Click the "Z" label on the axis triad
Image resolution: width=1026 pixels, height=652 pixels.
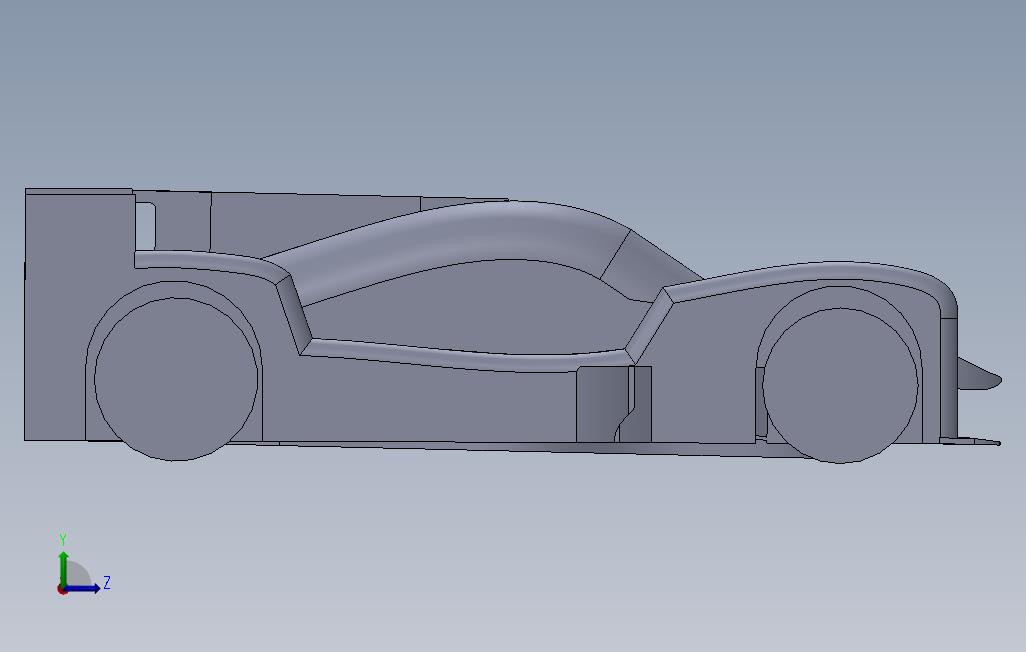(107, 582)
